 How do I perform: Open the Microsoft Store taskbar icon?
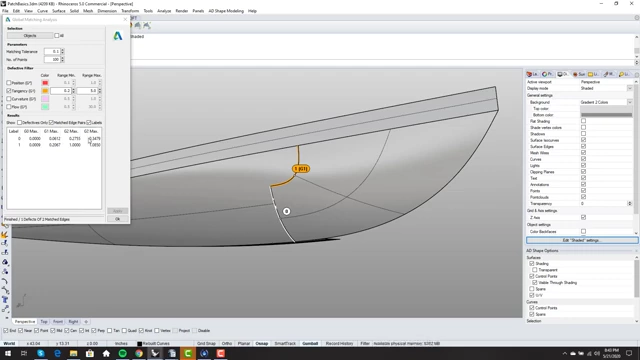click(x=90, y=353)
